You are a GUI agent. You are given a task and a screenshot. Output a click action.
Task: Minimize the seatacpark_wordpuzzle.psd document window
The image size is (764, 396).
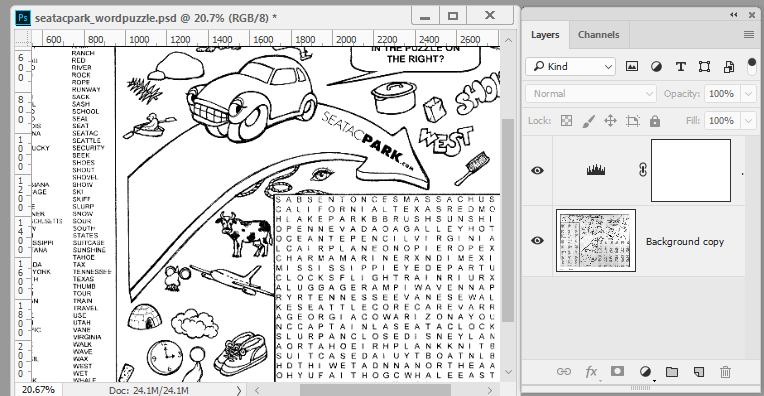(x=425, y=16)
